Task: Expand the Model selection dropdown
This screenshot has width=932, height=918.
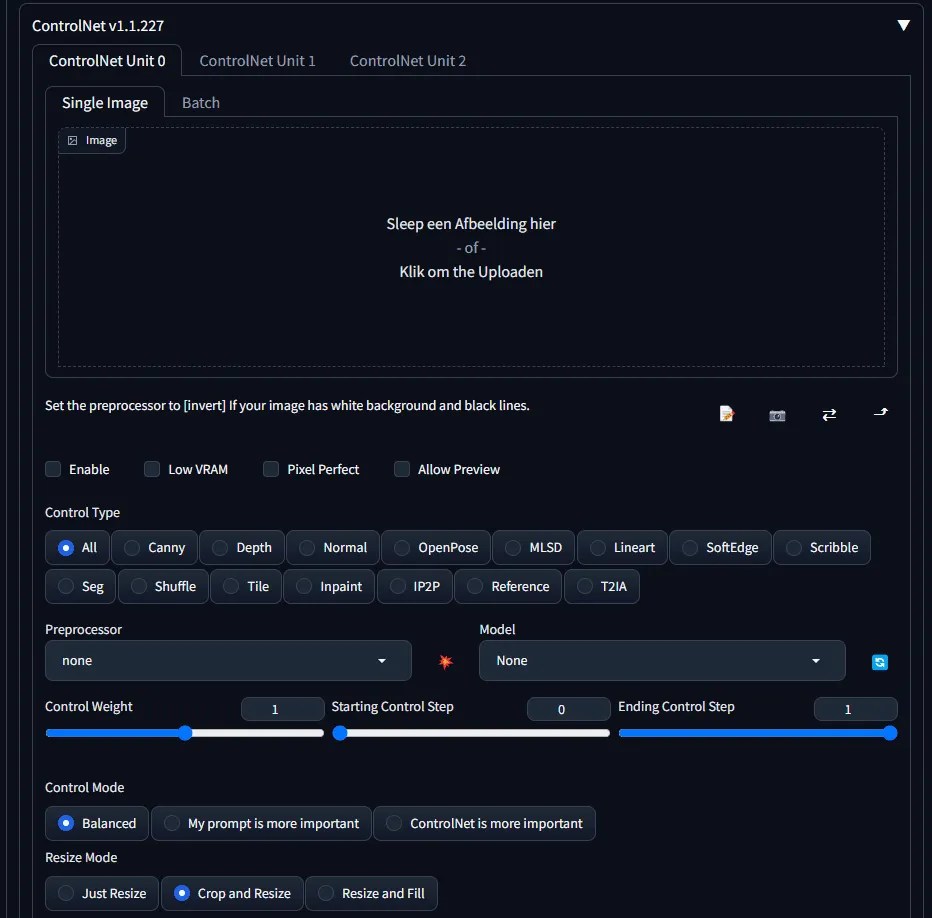Action: coord(662,661)
